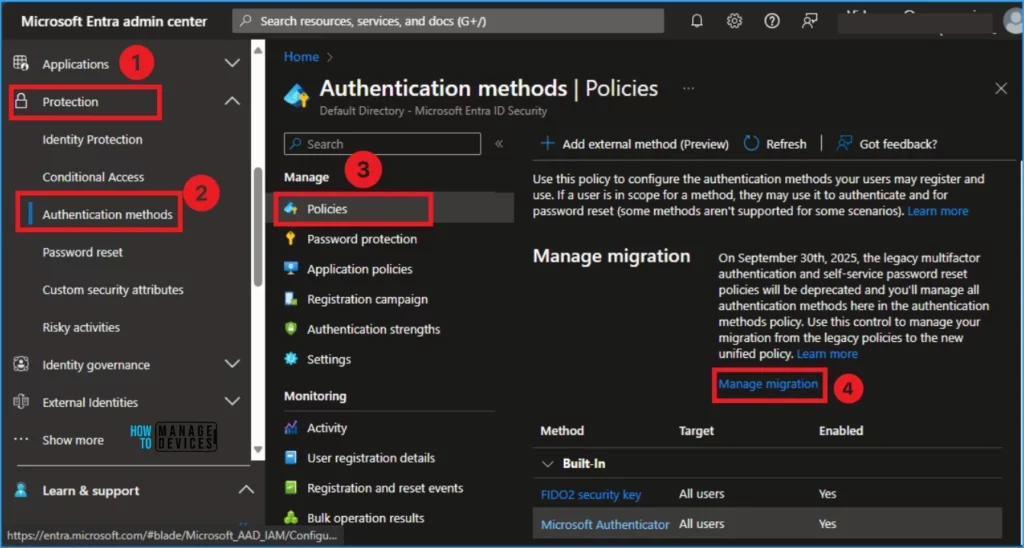Open Custom security attributes
This screenshot has width=1024, height=548.
pos(113,289)
